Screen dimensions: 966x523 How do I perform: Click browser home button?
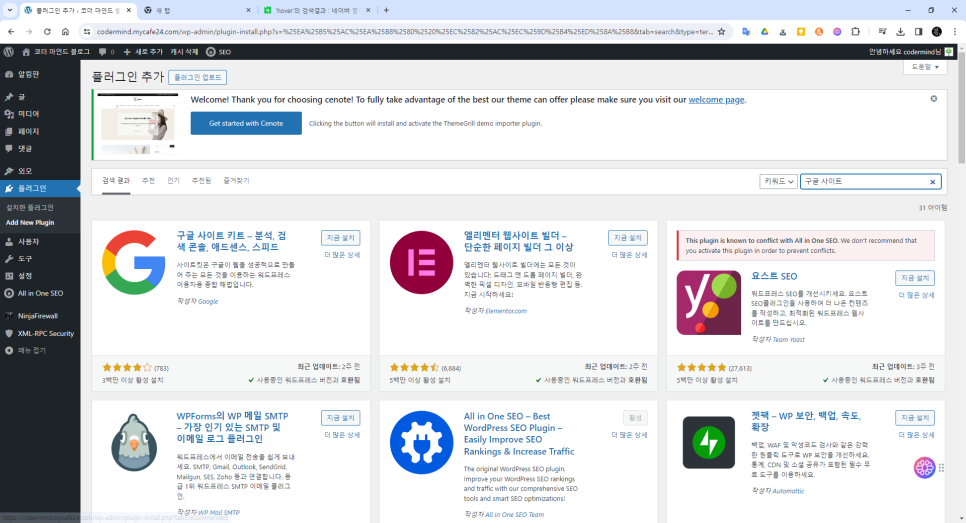(65, 31)
